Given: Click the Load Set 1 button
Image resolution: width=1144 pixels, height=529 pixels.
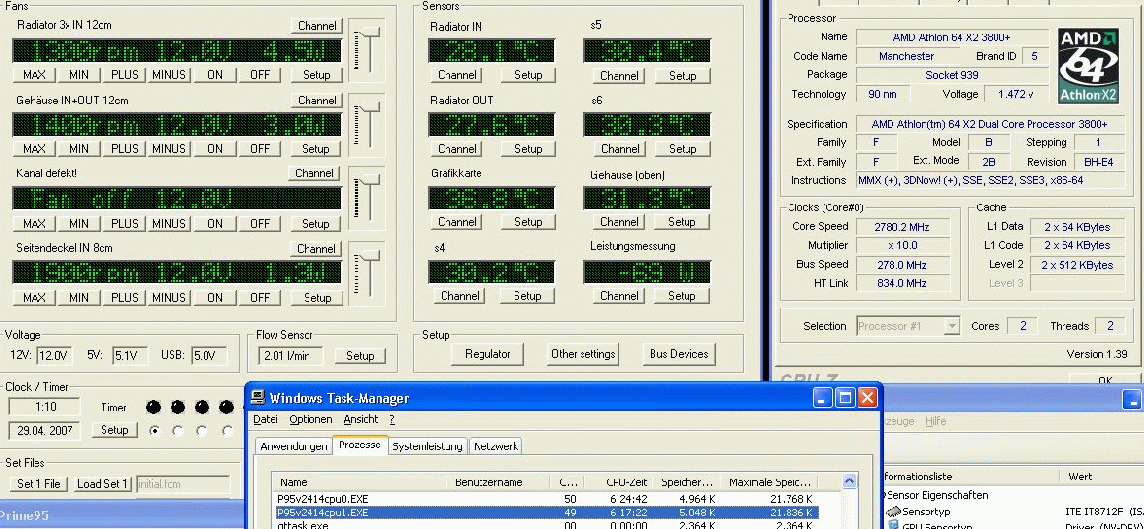Looking at the screenshot, I should coord(103,484).
